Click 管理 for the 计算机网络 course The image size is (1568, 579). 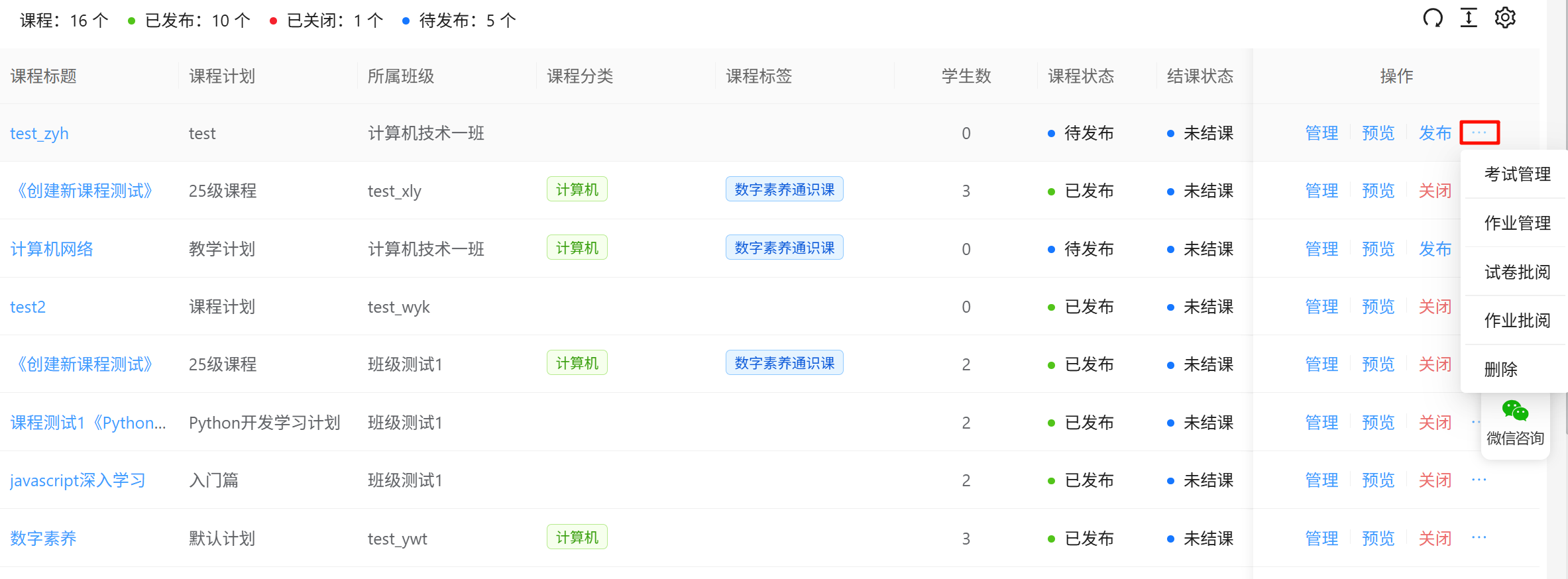[x=1321, y=249]
